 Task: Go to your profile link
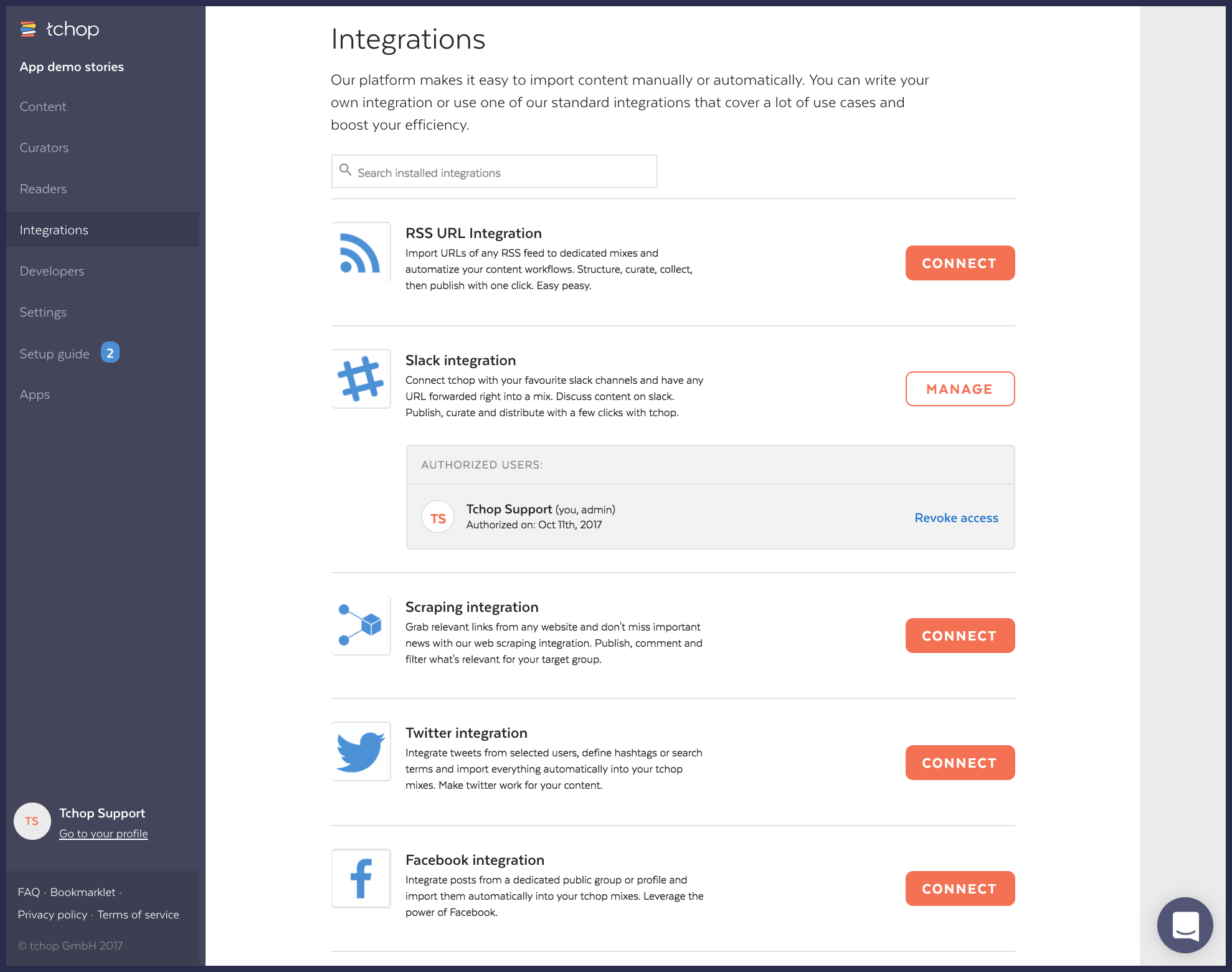click(x=103, y=834)
